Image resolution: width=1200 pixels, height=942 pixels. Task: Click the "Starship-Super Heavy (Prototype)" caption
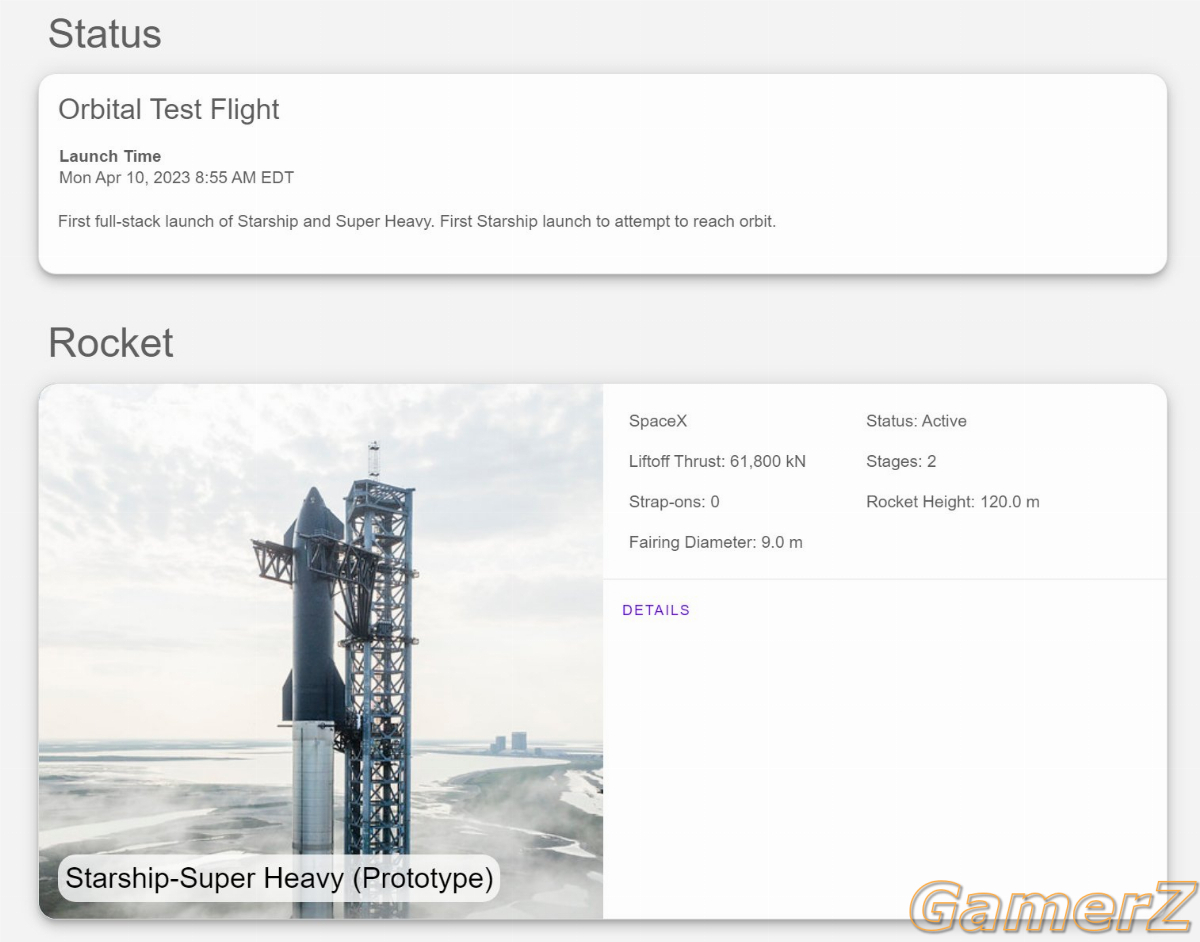pos(279,879)
